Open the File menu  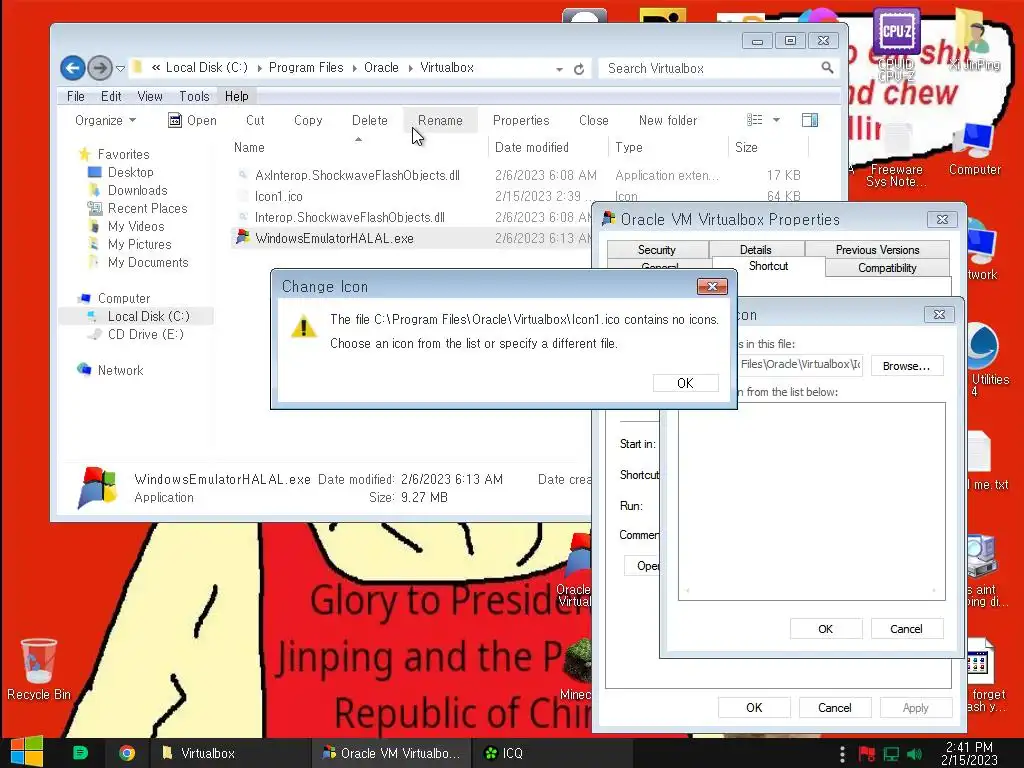click(x=76, y=96)
